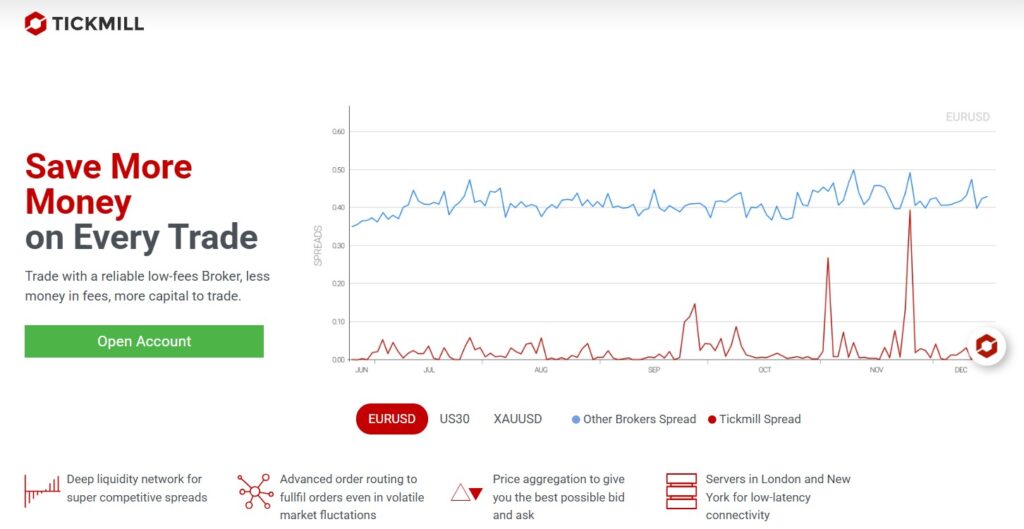Click the 0.50 spread axis value
This screenshot has width=1024, height=529.
pyautogui.click(x=338, y=170)
